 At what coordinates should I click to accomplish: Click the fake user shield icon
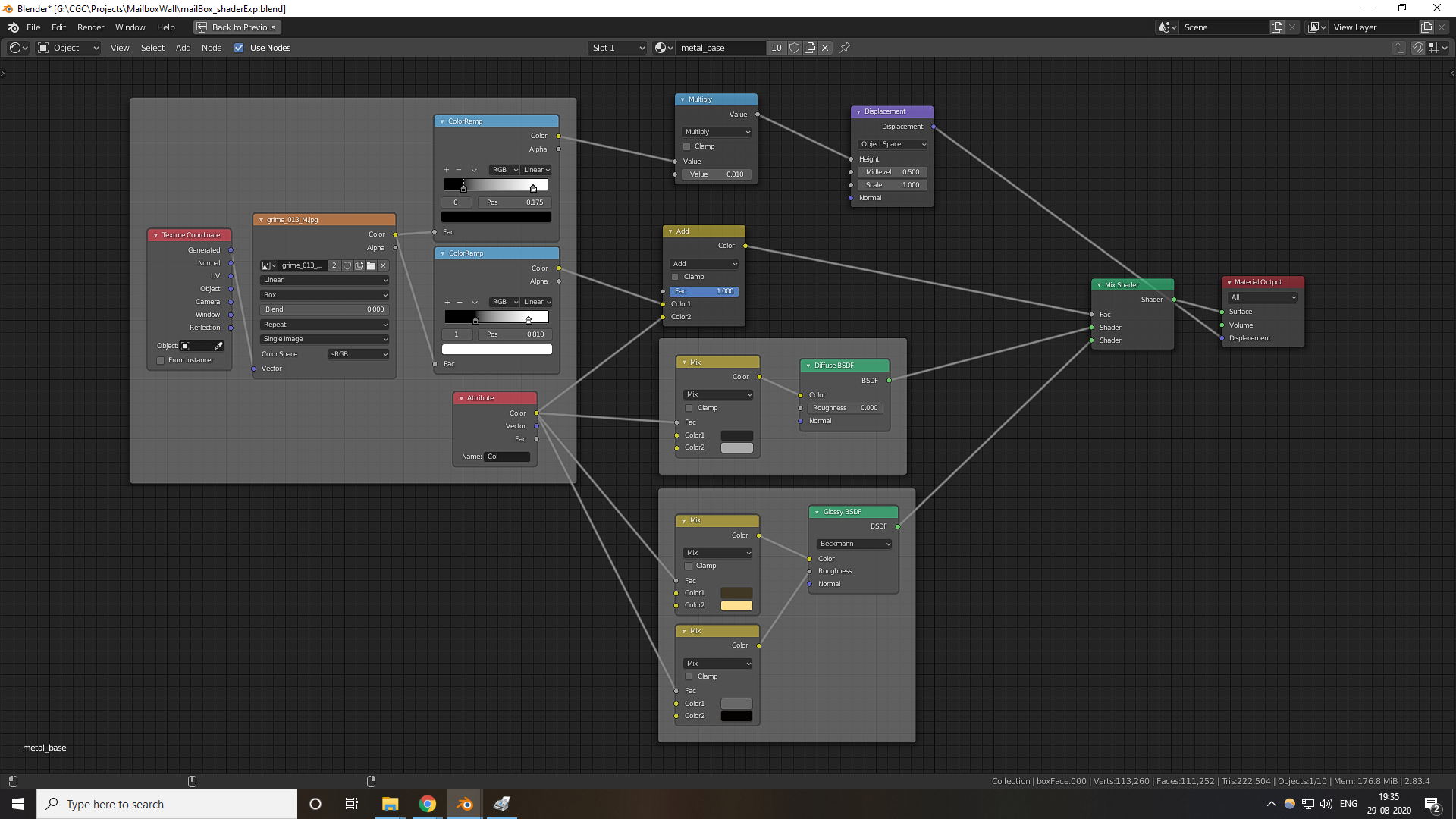click(x=794, y=48)
